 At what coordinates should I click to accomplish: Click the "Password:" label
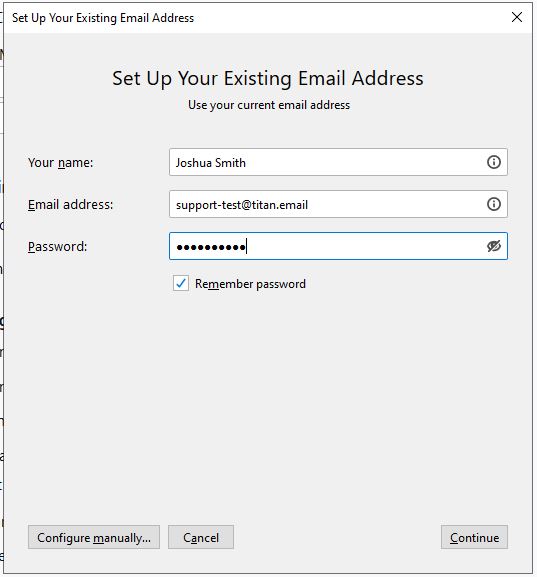pos(57,246)
